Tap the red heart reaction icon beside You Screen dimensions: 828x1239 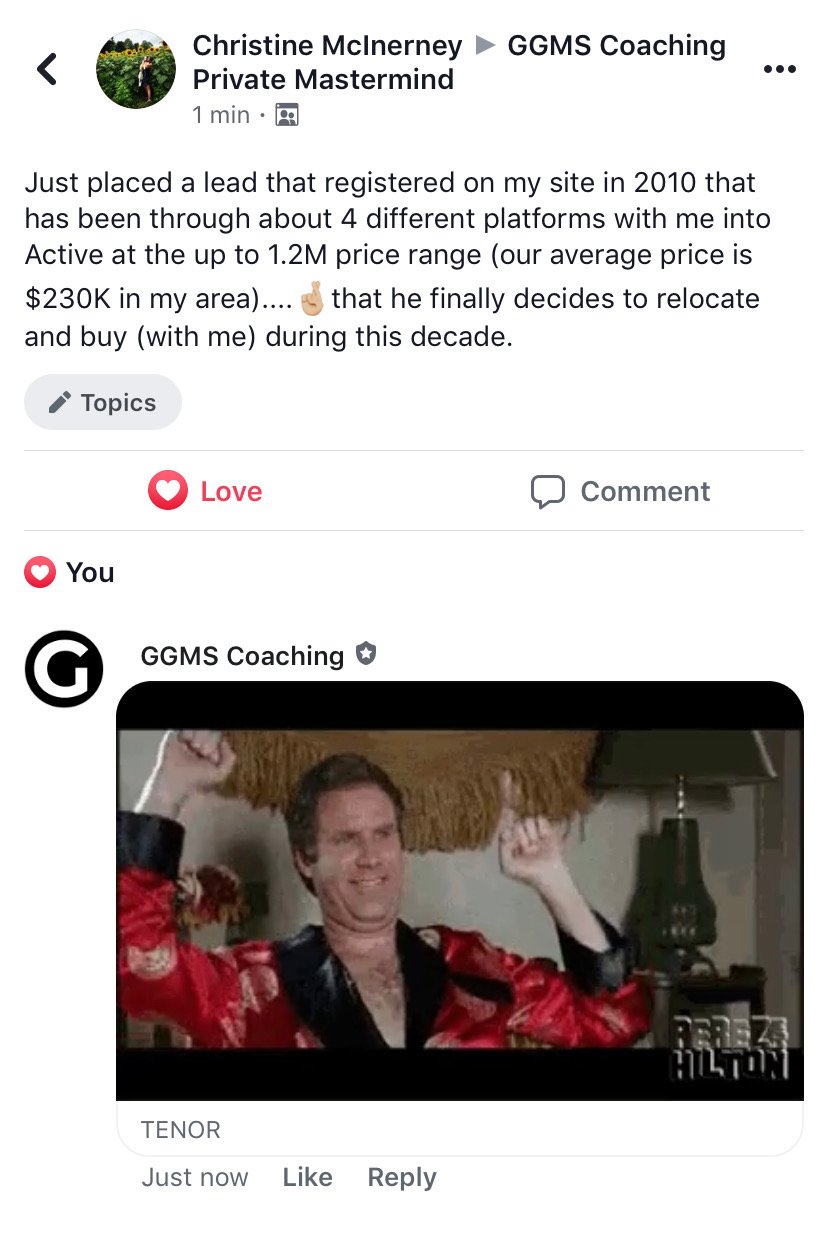(x=40, y=572)
